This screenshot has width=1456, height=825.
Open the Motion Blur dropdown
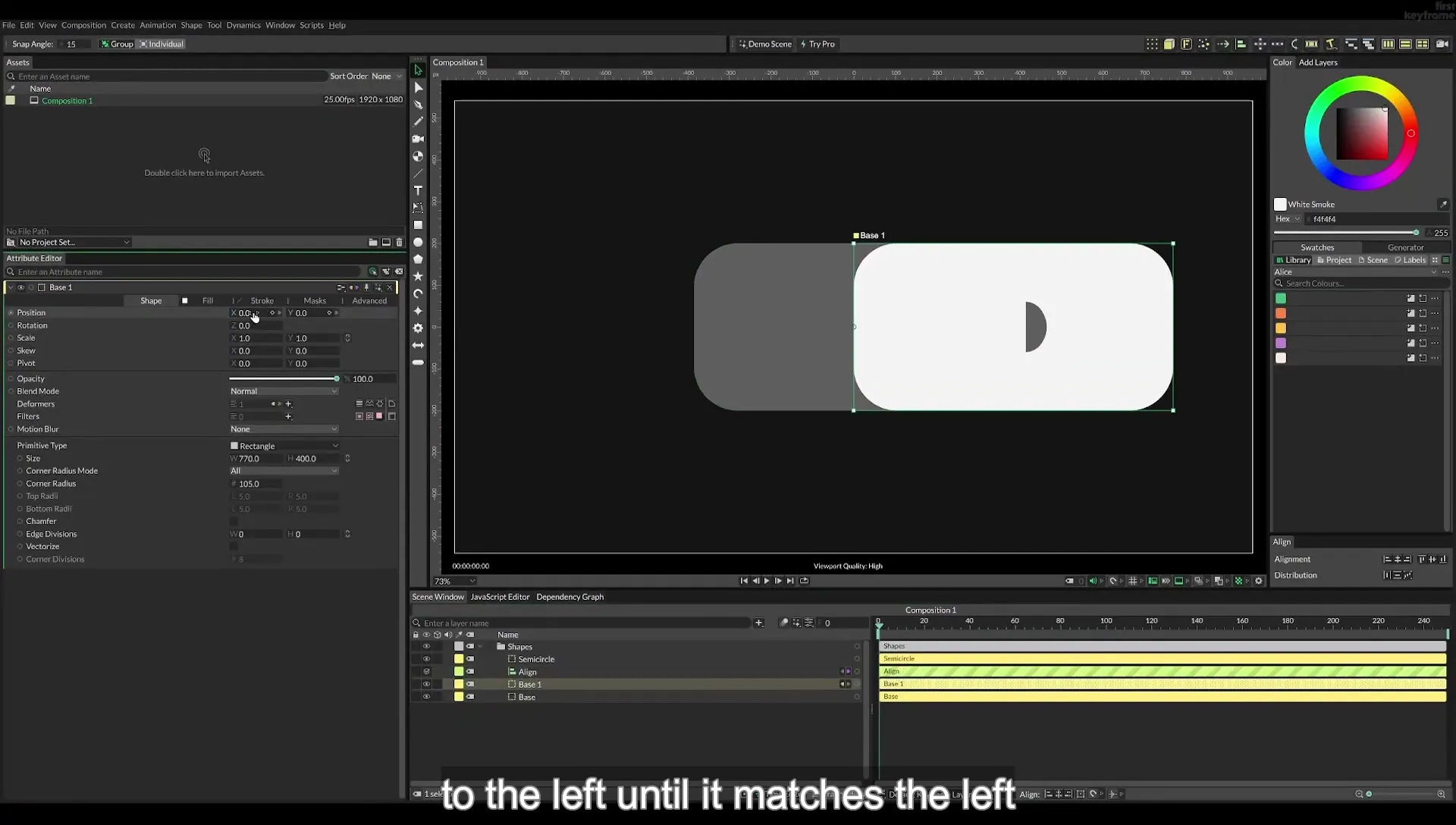pyautogui.click(x=284, y=429)
